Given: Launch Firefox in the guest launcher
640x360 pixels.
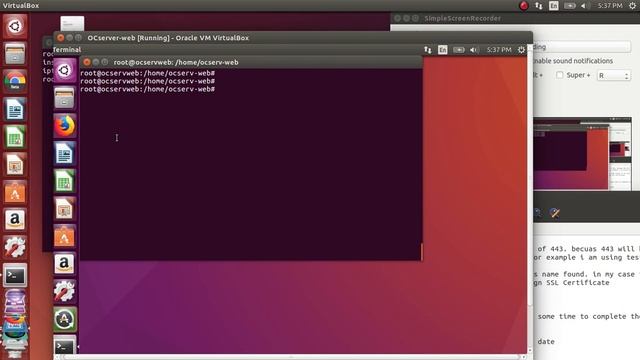Looking at the screenshot, I should point(64,126).
